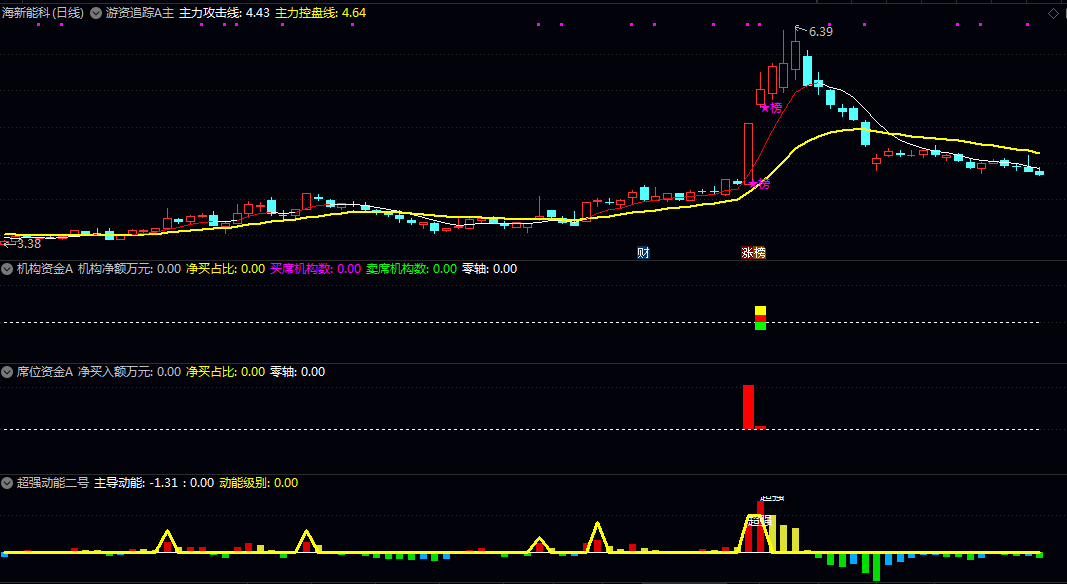Click the green block in 机构资金A panel
This screenshot has height=584, width=1067.
pyautogui.click(x=760, y=326)
